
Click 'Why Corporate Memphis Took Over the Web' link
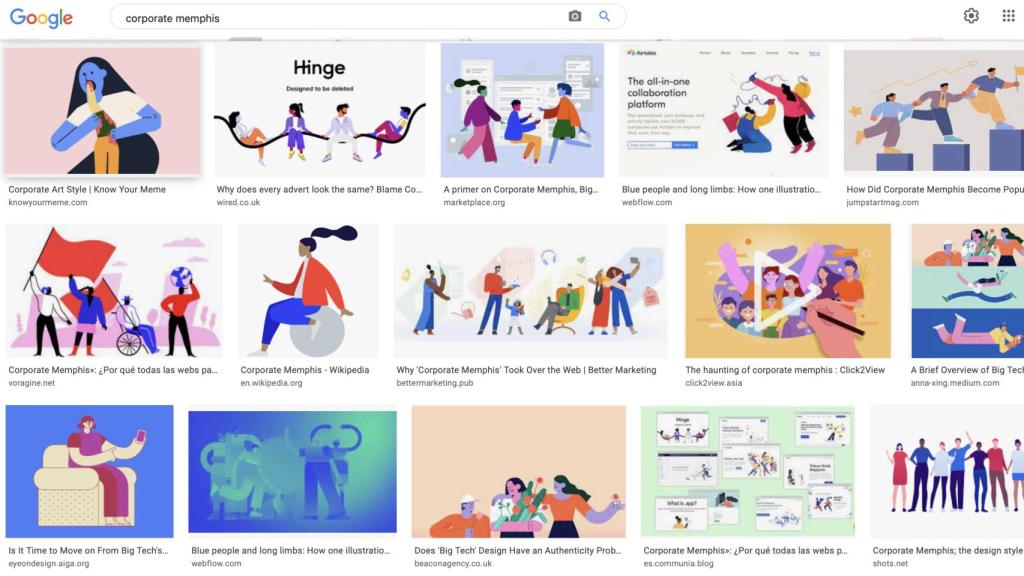click(526, 370)
